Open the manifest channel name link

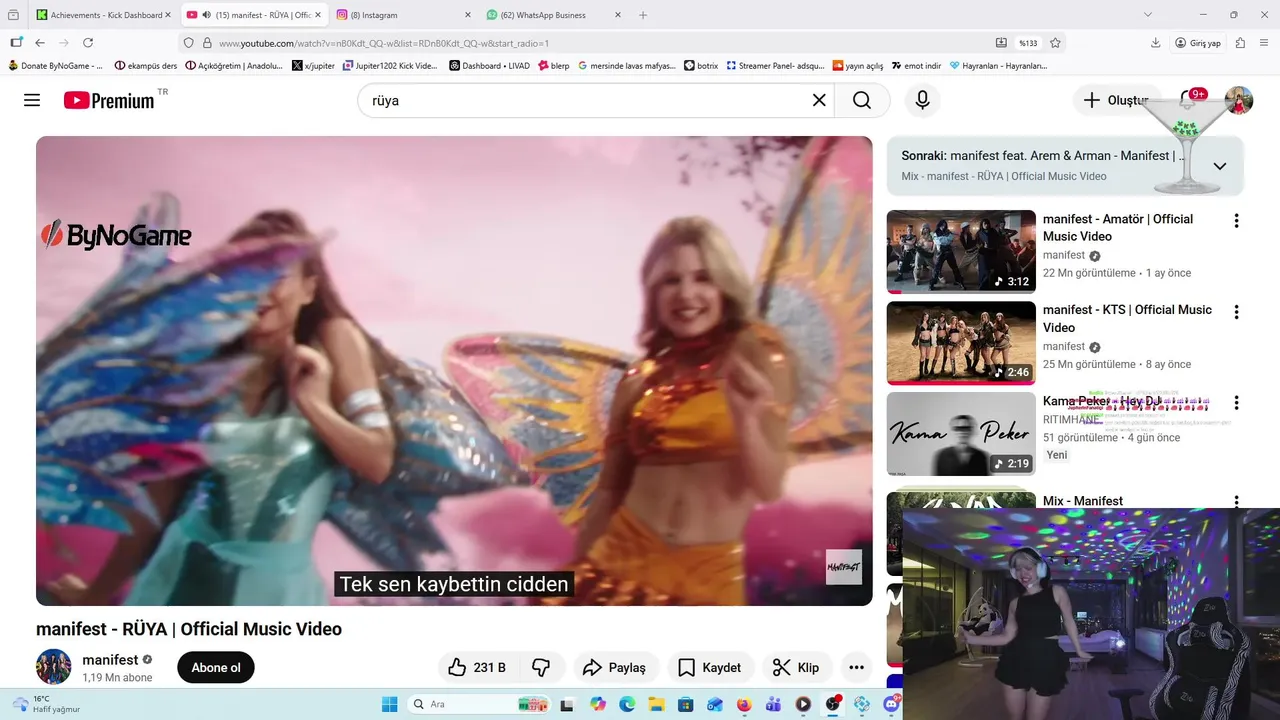click(110, 660)
